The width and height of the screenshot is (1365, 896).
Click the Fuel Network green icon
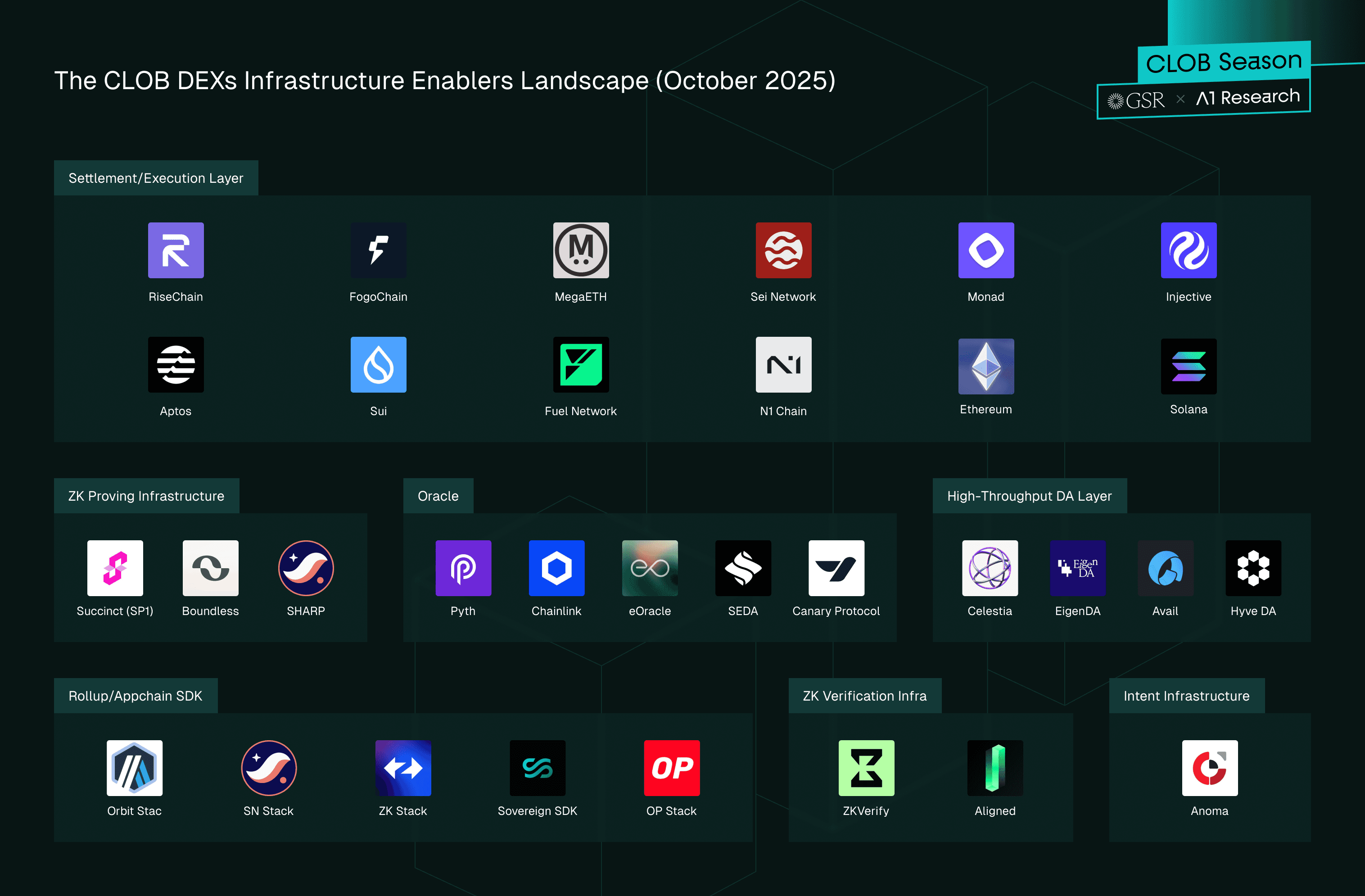pyautogui.click(x=581, y=365)
